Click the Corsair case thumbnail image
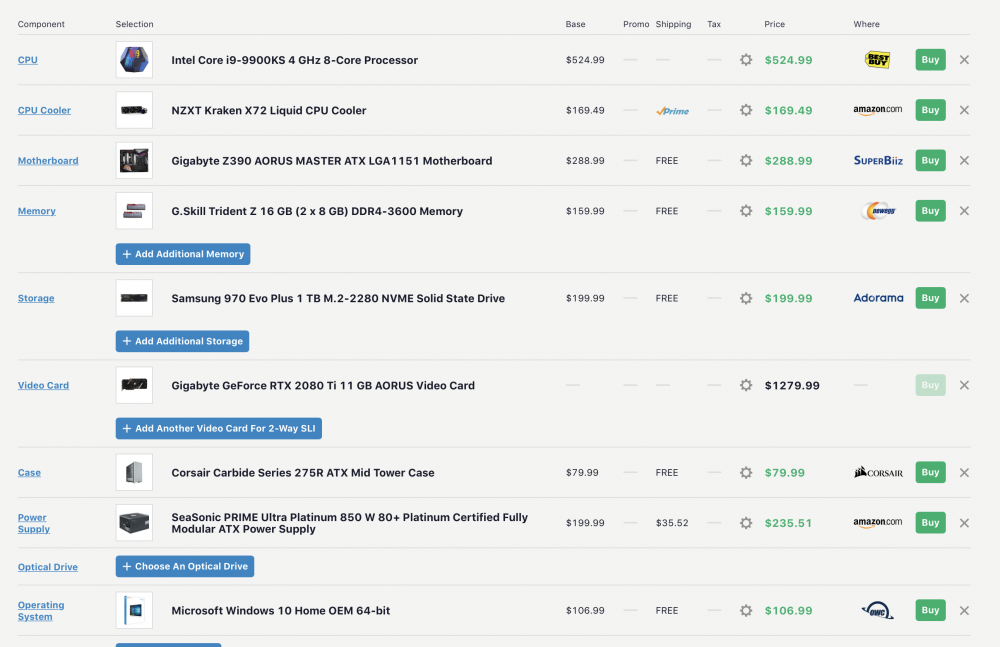The width and height of the screenshot is (1000, 647). point(134,472)
